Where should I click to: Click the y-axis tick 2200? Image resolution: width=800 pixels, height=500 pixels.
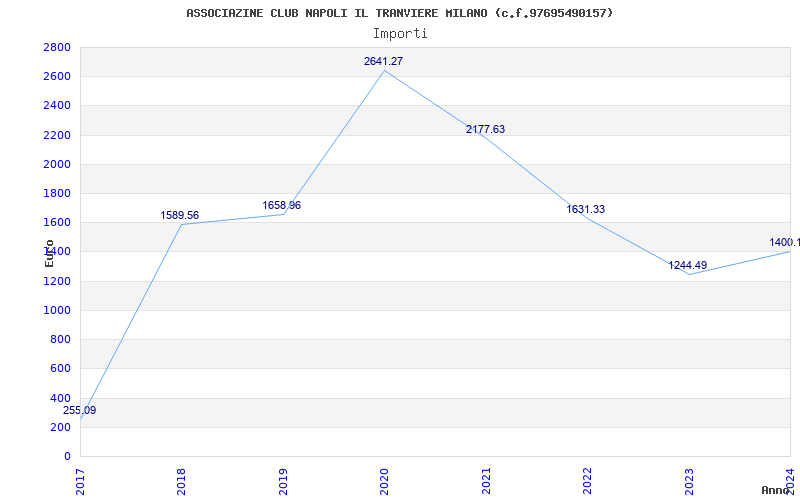click(57, 135)
